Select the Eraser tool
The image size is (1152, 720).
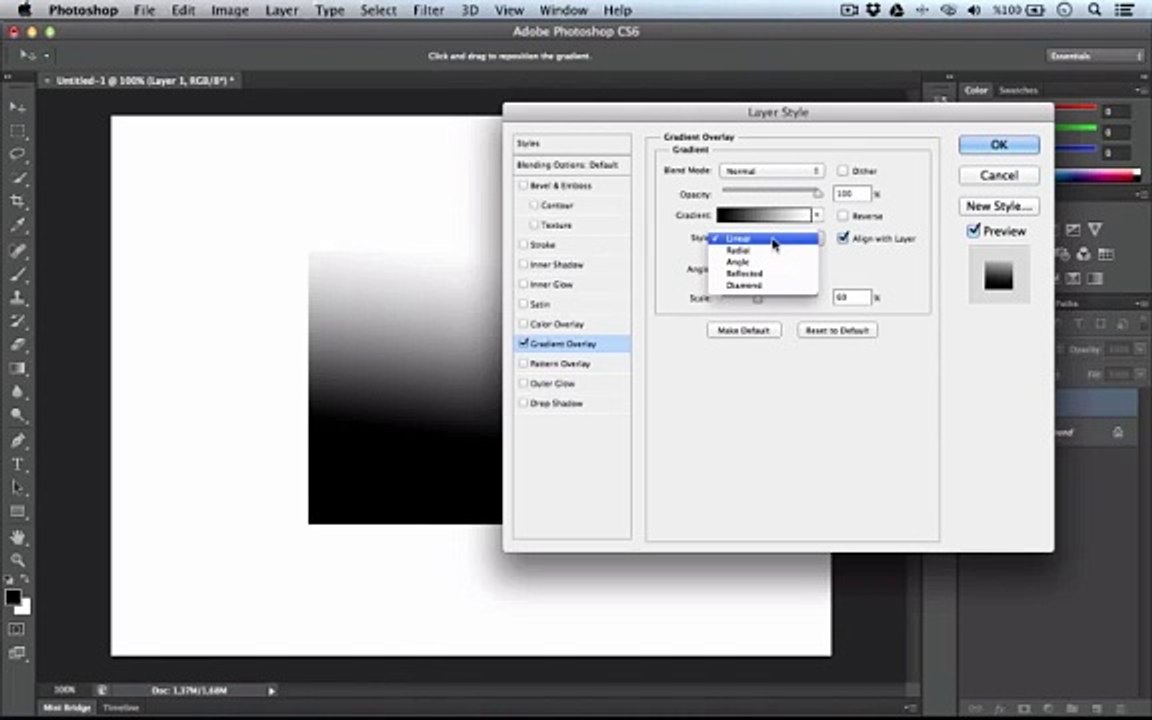click(18, 345)
